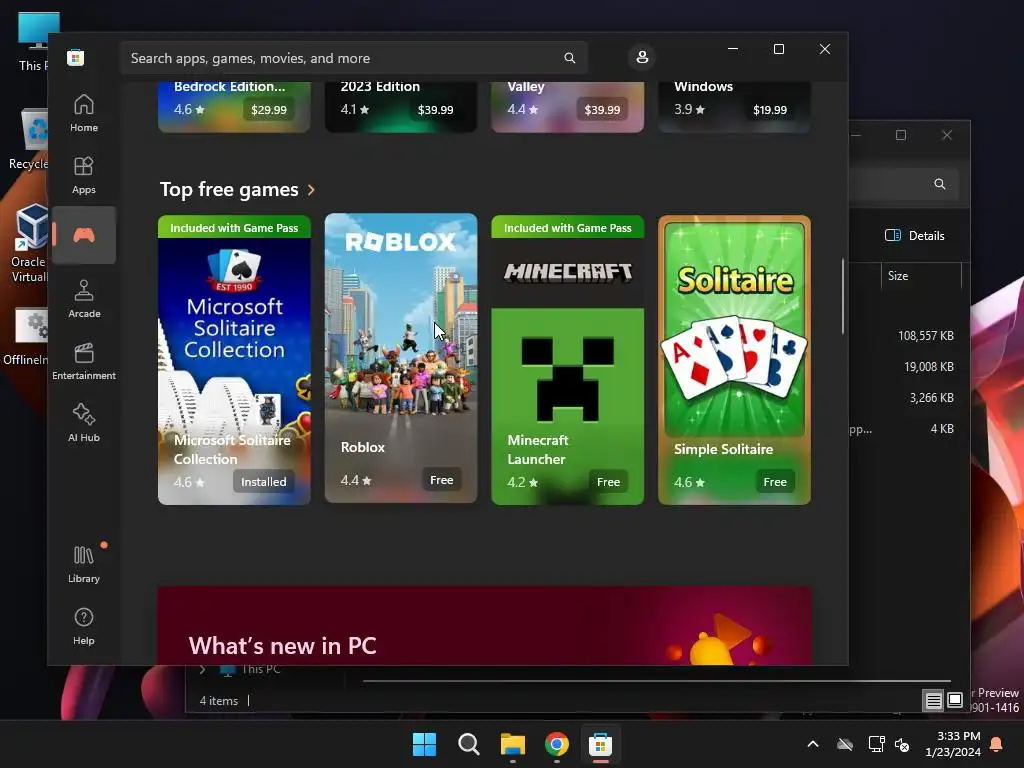Image resolution: width=1024 pixels, height=768 pixels.
Task: Open the clock and date 3:33 PM
Action: 953,744
